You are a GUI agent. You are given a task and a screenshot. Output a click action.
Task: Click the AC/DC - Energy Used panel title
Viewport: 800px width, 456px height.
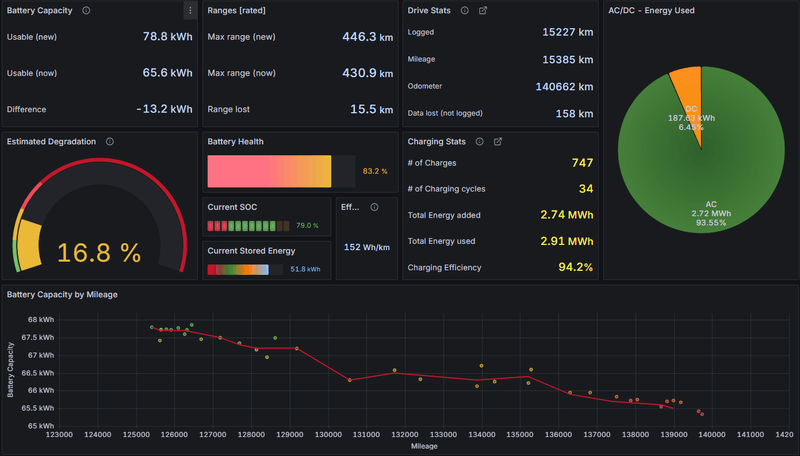click(x=651, y=10)
